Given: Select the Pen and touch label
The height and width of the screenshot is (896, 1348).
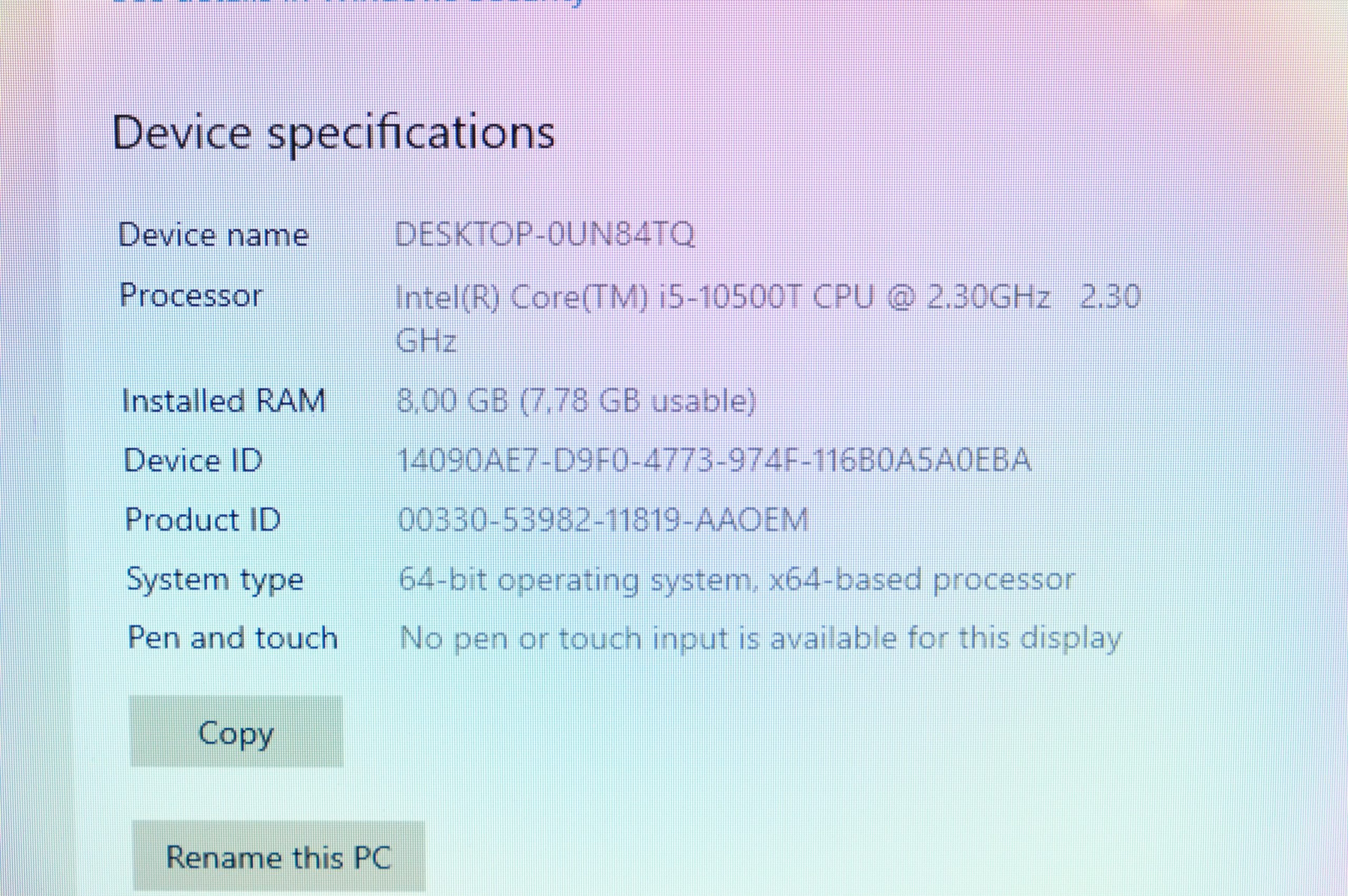Looking at the screenshot, I should point(233,638).
